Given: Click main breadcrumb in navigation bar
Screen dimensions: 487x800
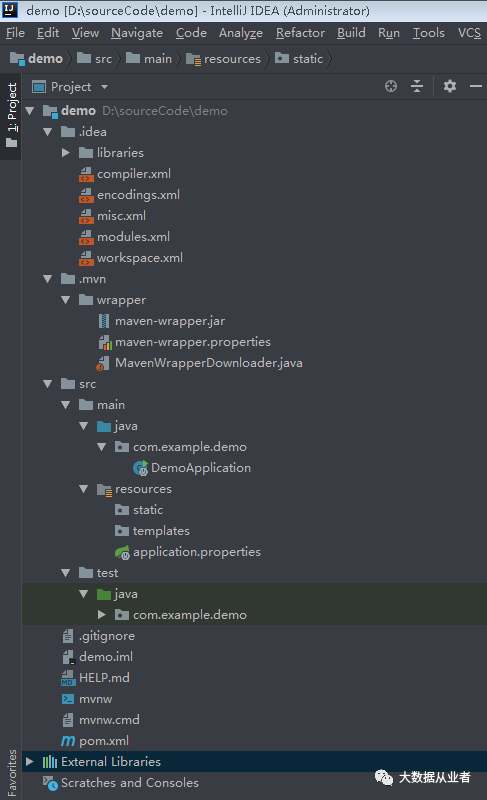Looking at the screenshot, I should point(149,59).
